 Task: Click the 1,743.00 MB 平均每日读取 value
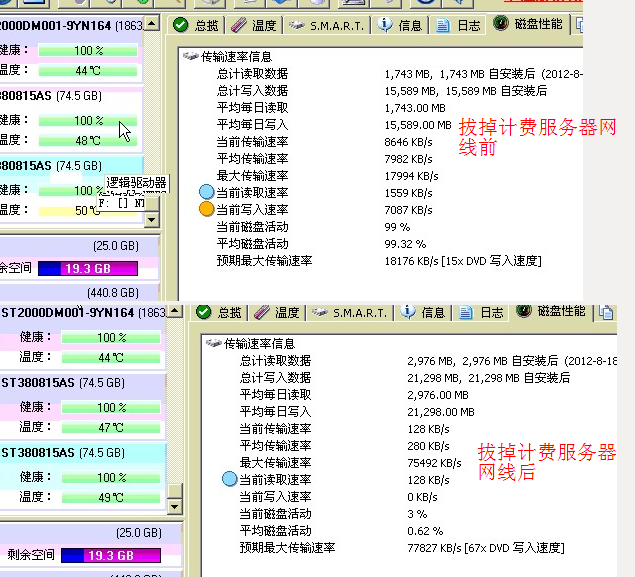tap(415, 108)
